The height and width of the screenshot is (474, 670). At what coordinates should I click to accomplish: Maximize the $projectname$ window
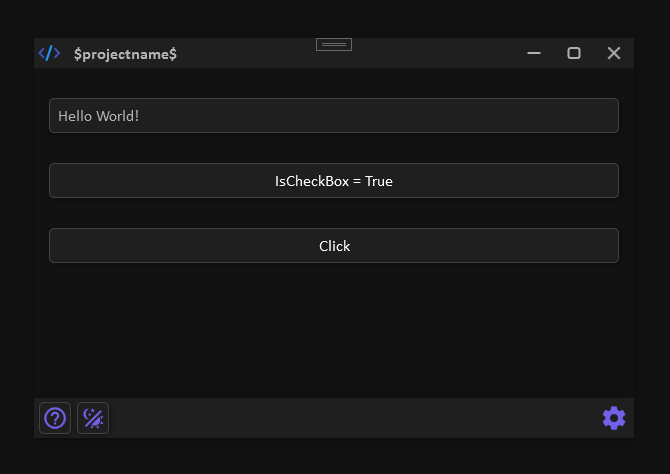574,53
